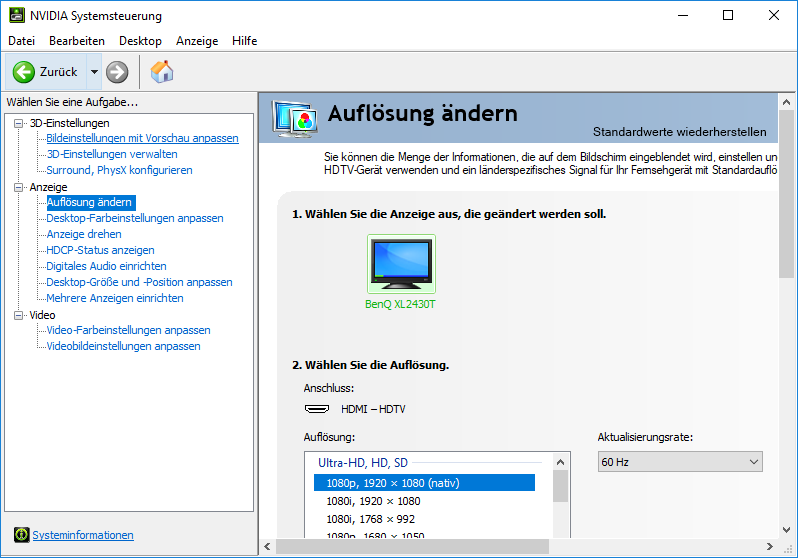
Task: Open the Hilfe menu
Action: (244, 41)
